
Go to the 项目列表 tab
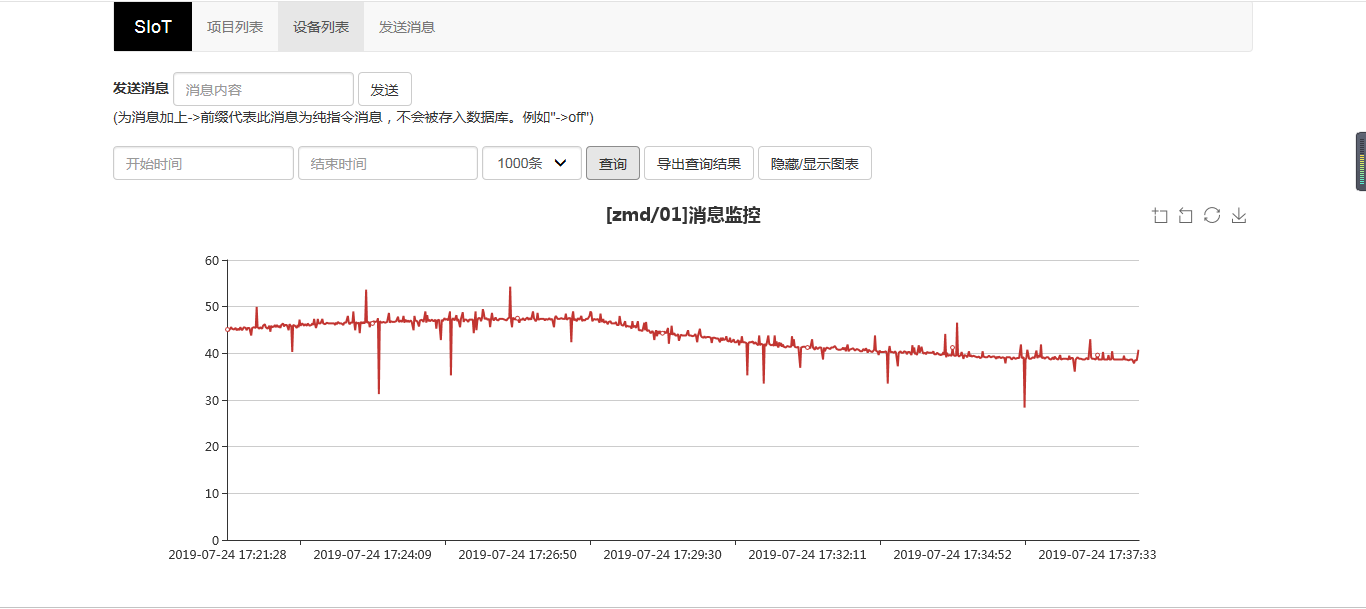(x=235, y=27)
